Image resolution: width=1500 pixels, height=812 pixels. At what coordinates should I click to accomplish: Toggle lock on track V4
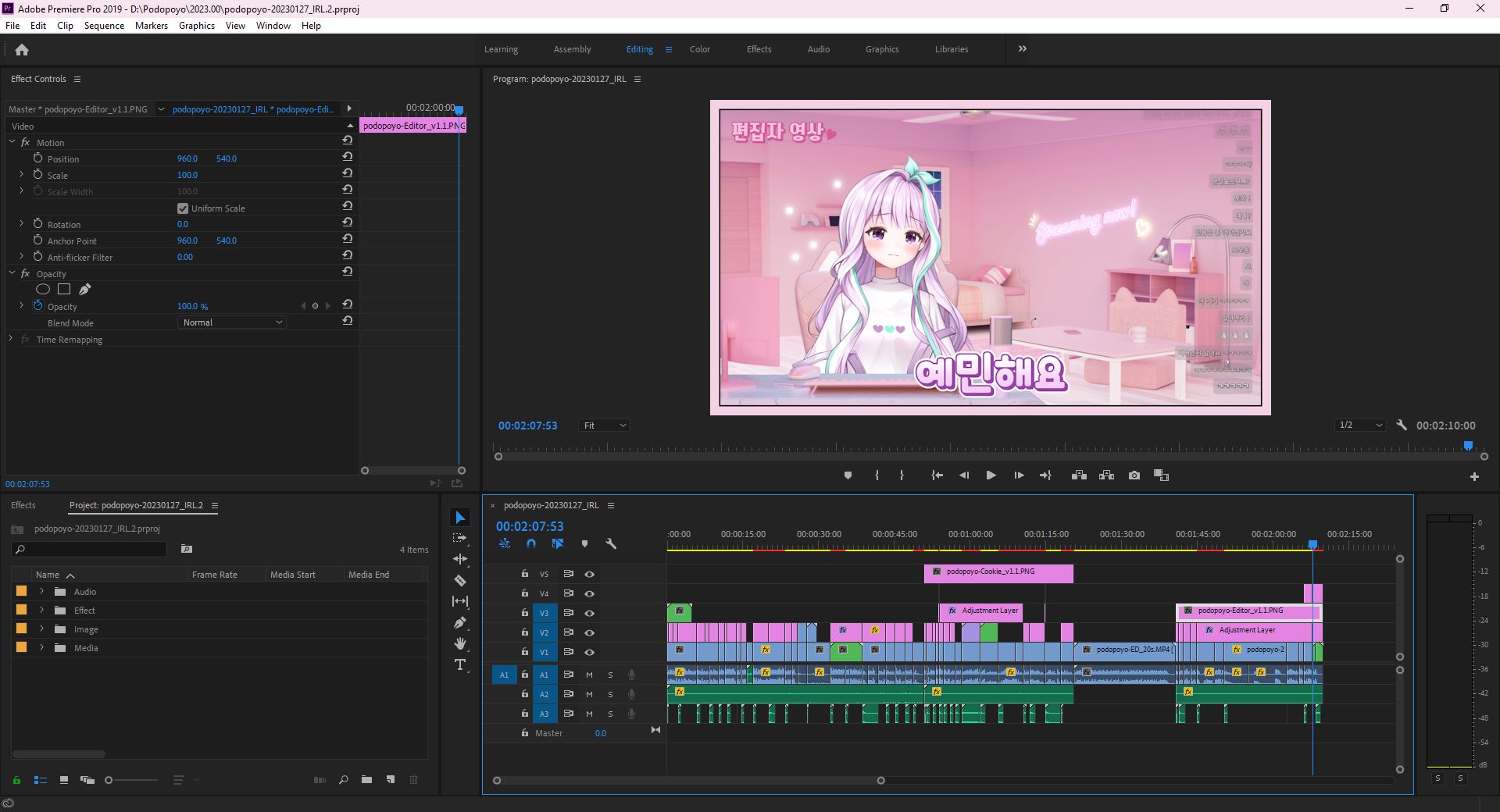pyautogui.click(x=525, y=593)
